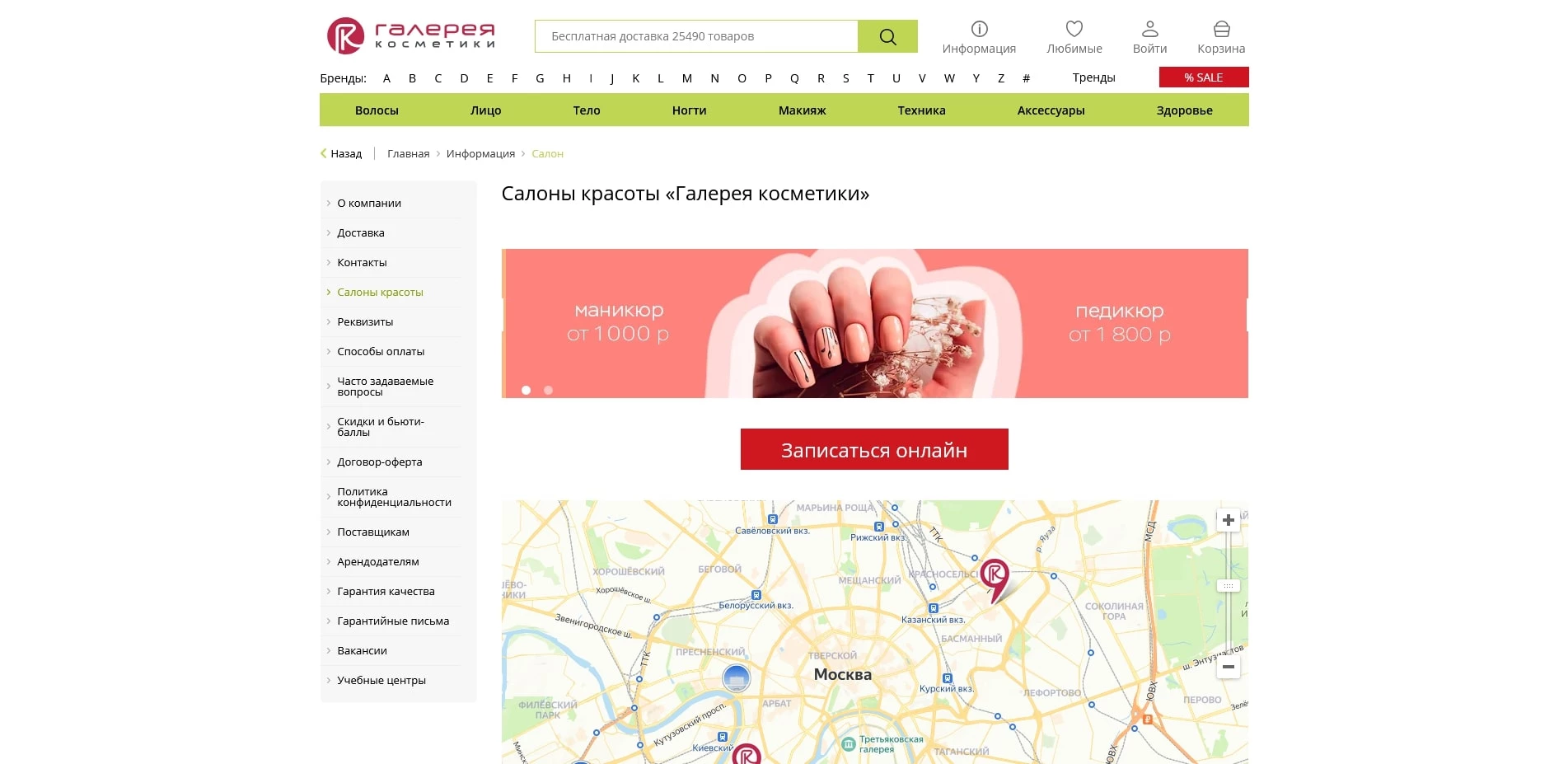Open the Макияж category menu

(802, 110)
